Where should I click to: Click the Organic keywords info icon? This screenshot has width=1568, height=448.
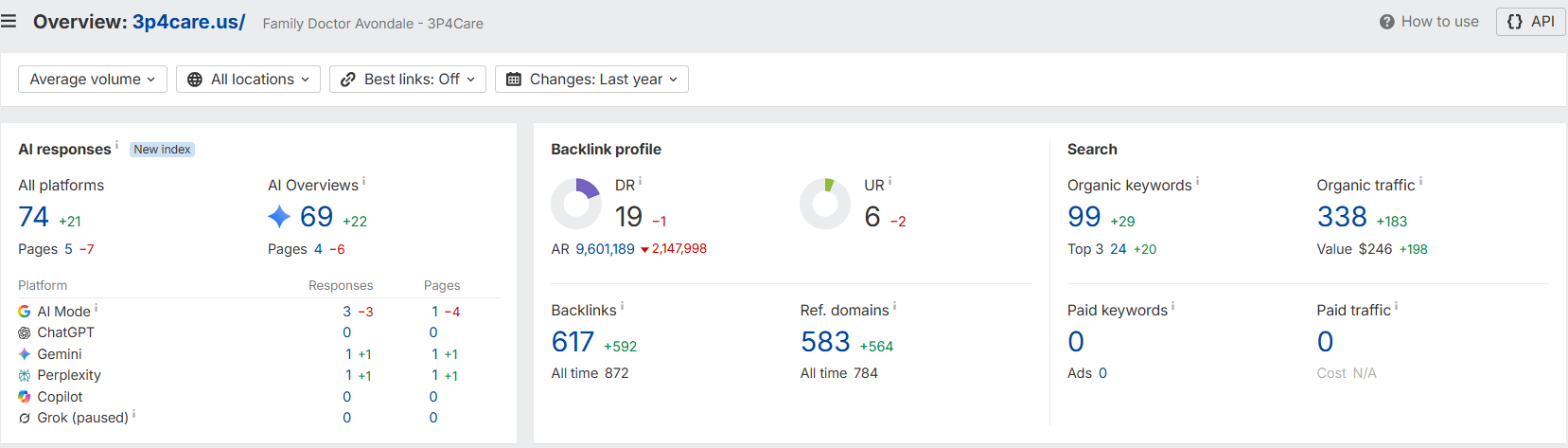[x=1197, y=182]
